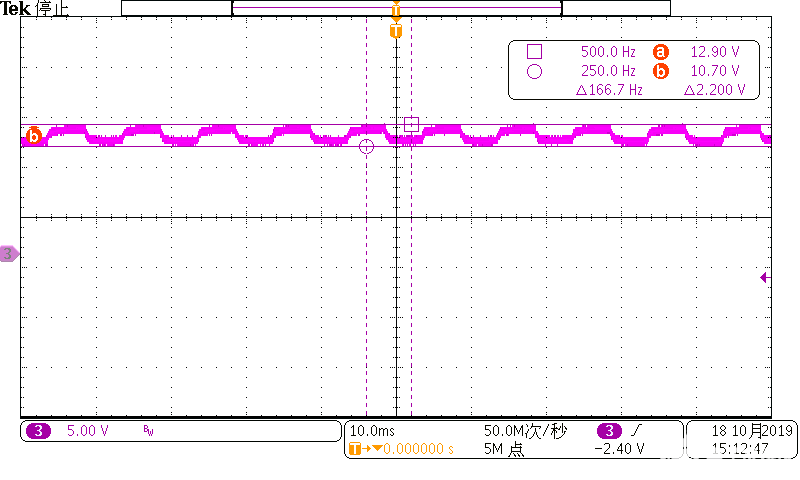The width and height of the screenshot is (800, 480).
Task: Click the square cursor symbol in readout box
Action: coord(534,52)
